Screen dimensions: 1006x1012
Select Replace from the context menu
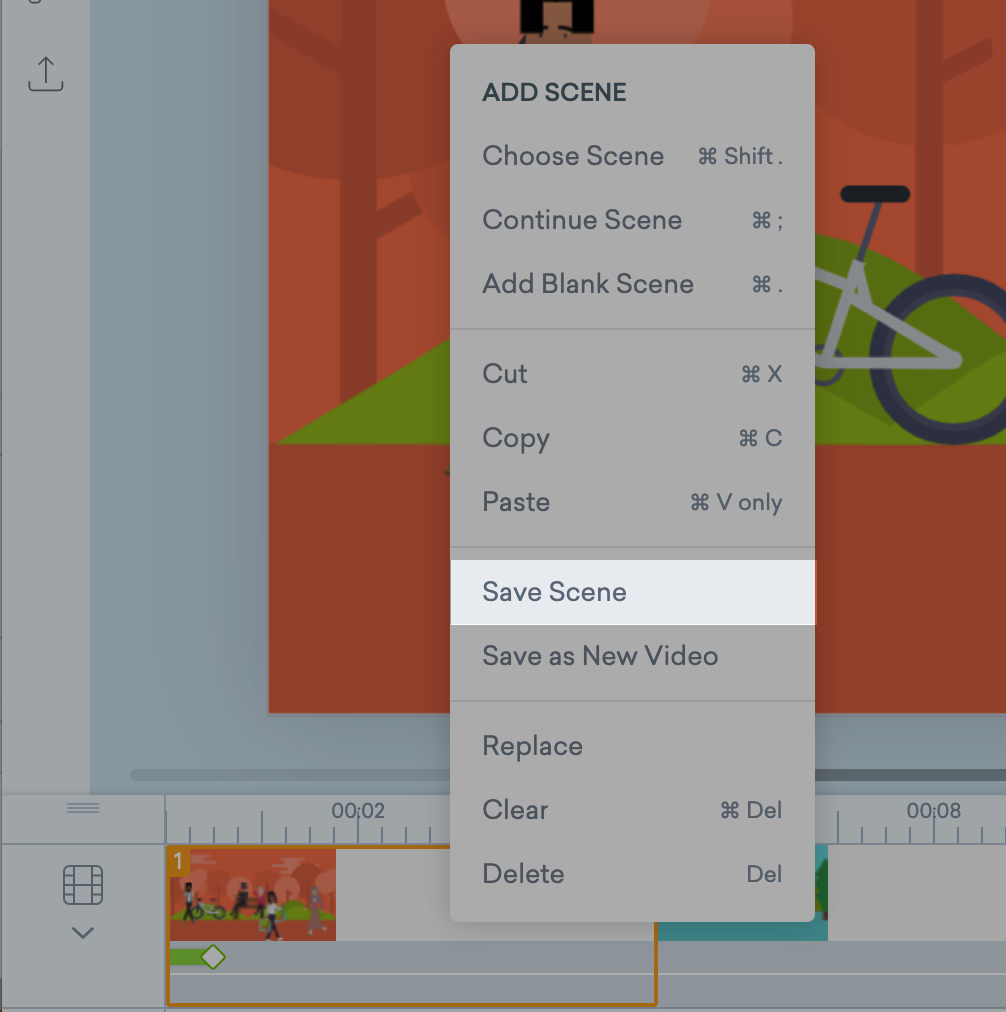pyautogui.click(x=532, y=745)
